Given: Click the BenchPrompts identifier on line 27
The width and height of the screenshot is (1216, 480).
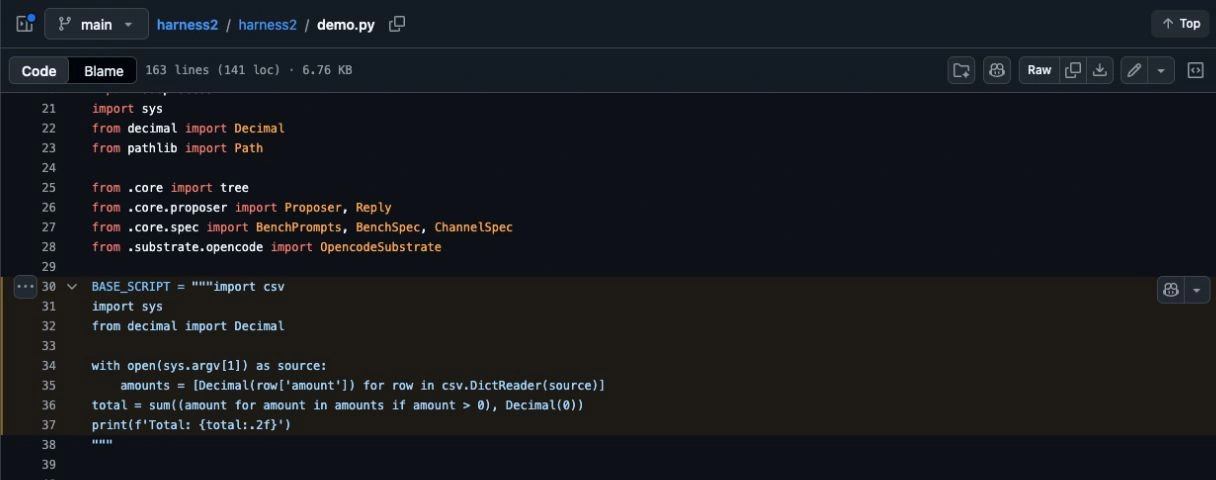Looking at the screenshot, I should [298, 227].
